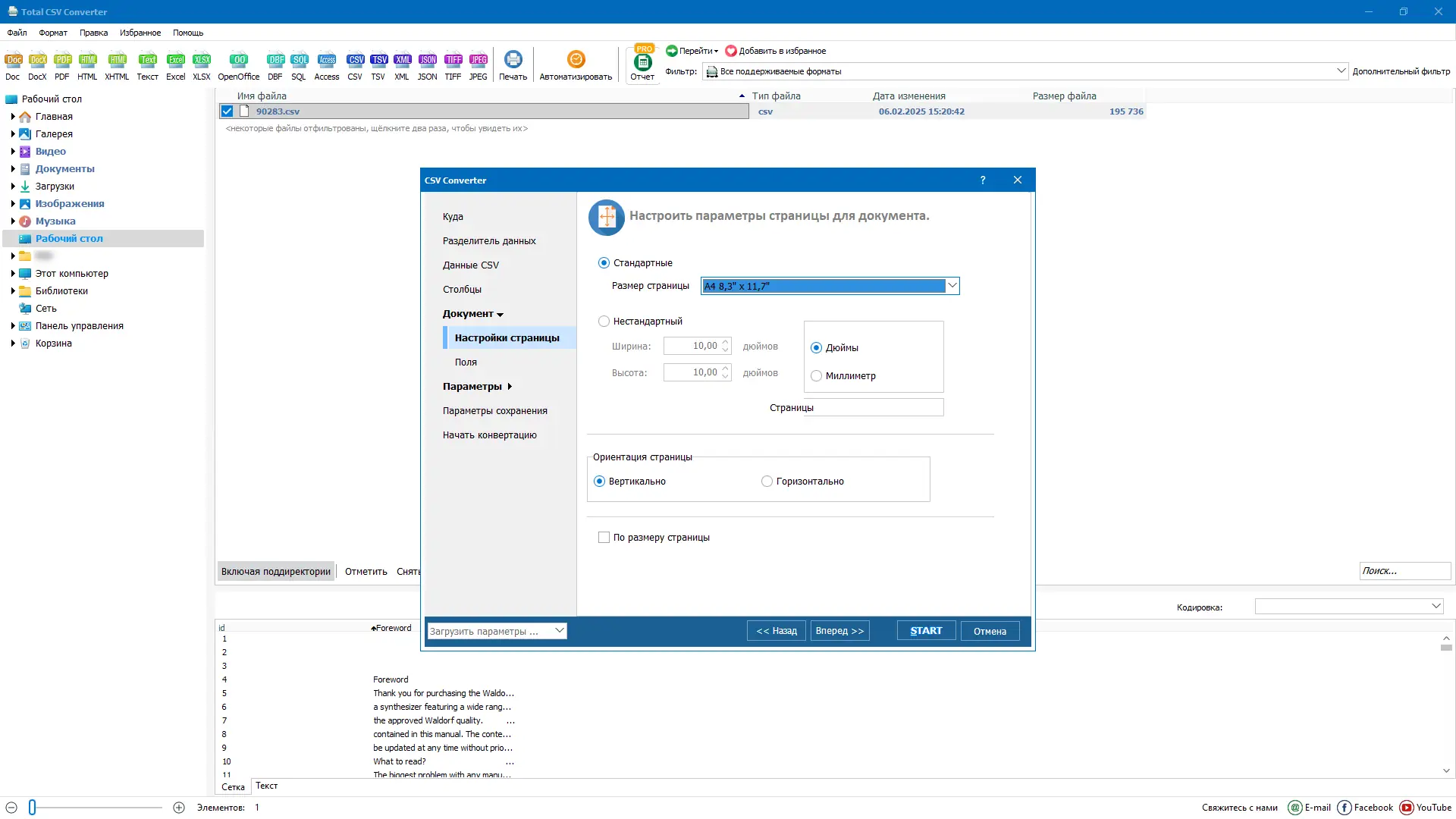
Task: Select the Excel export icon
Action: click(175, 65)
